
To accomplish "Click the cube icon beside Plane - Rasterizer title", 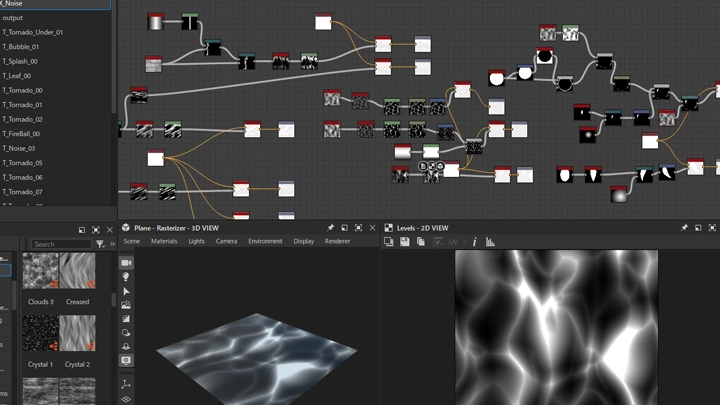I will coord(126,228).
